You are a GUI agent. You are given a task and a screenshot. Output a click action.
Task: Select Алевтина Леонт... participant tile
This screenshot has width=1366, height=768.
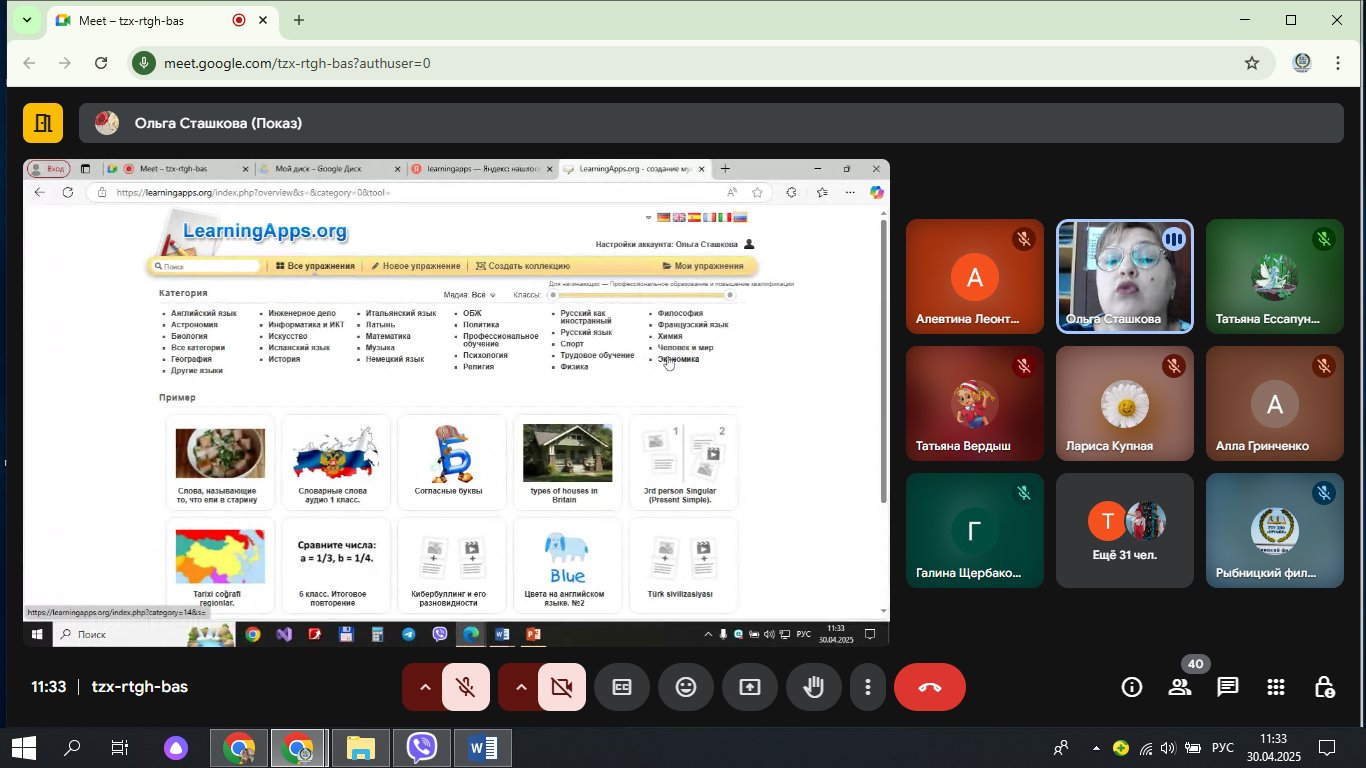pyautogui.click(x=975, y=276)
